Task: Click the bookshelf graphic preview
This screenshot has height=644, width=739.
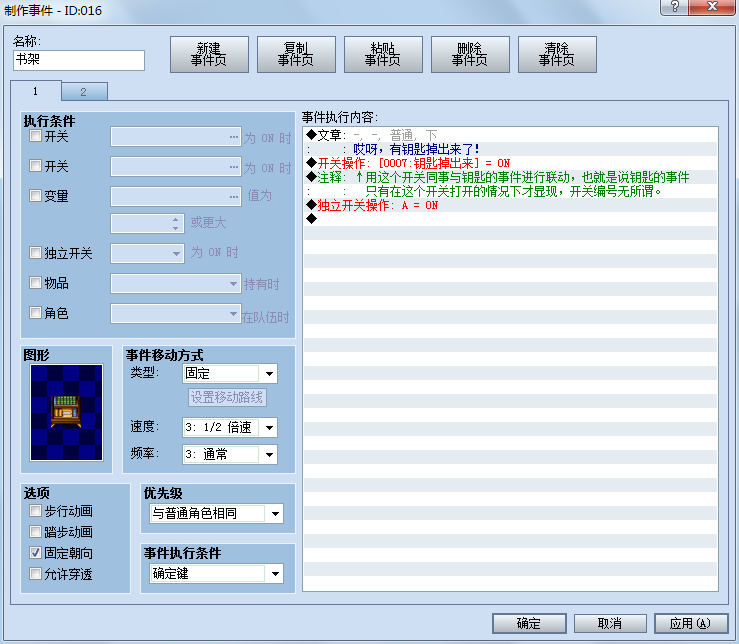Action: tap(66, 413)
